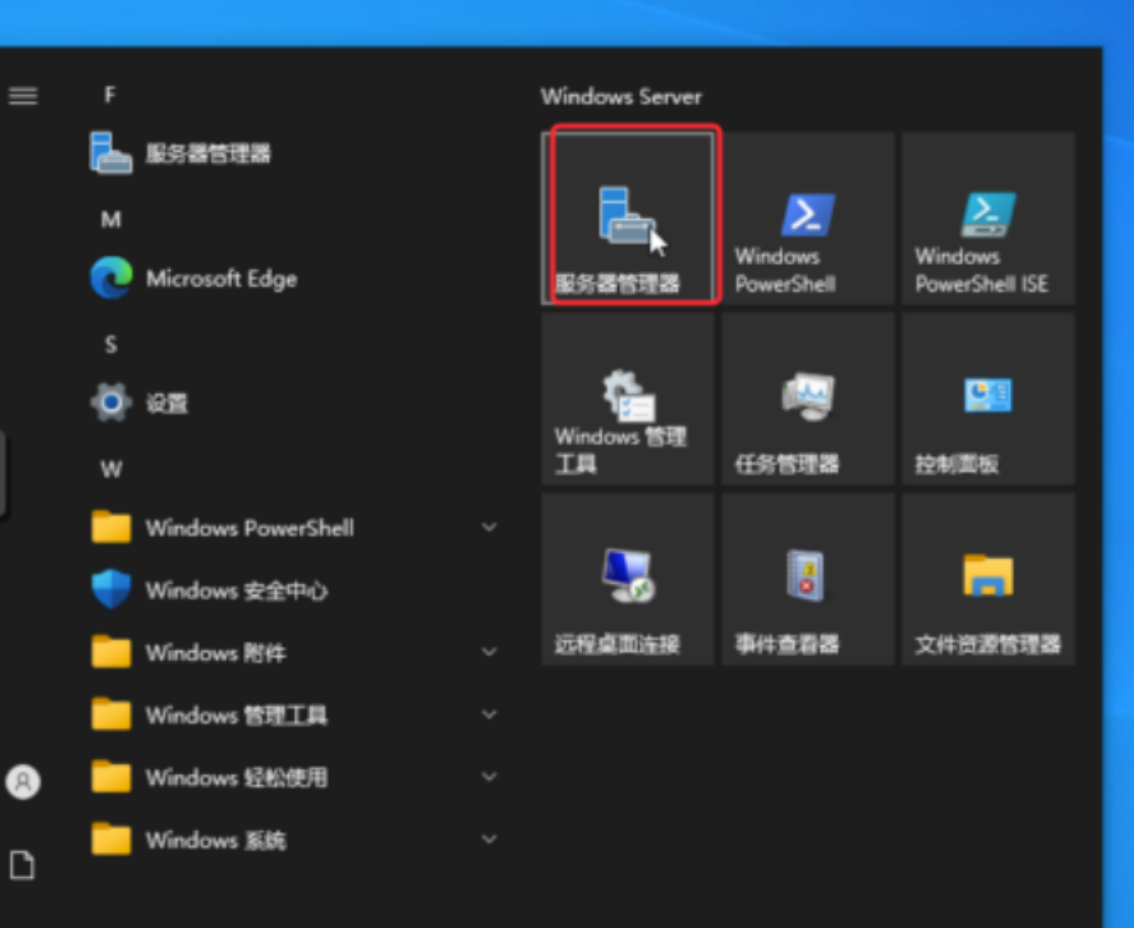Open the 控制面板 tile
1134x928 pixels.
tap(988, 398)
